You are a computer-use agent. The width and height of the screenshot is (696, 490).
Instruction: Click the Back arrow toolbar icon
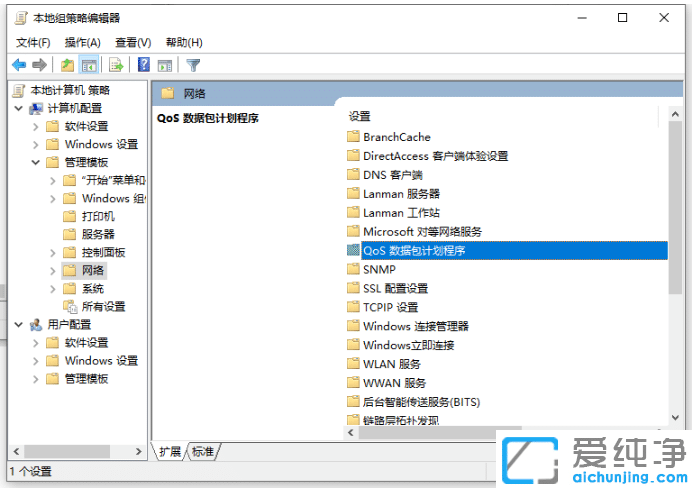(18, 65)
